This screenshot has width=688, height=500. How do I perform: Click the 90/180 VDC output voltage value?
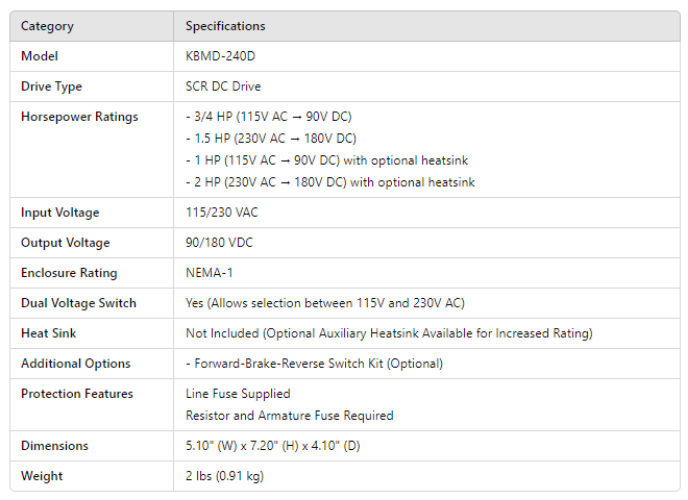click(220, 243)
